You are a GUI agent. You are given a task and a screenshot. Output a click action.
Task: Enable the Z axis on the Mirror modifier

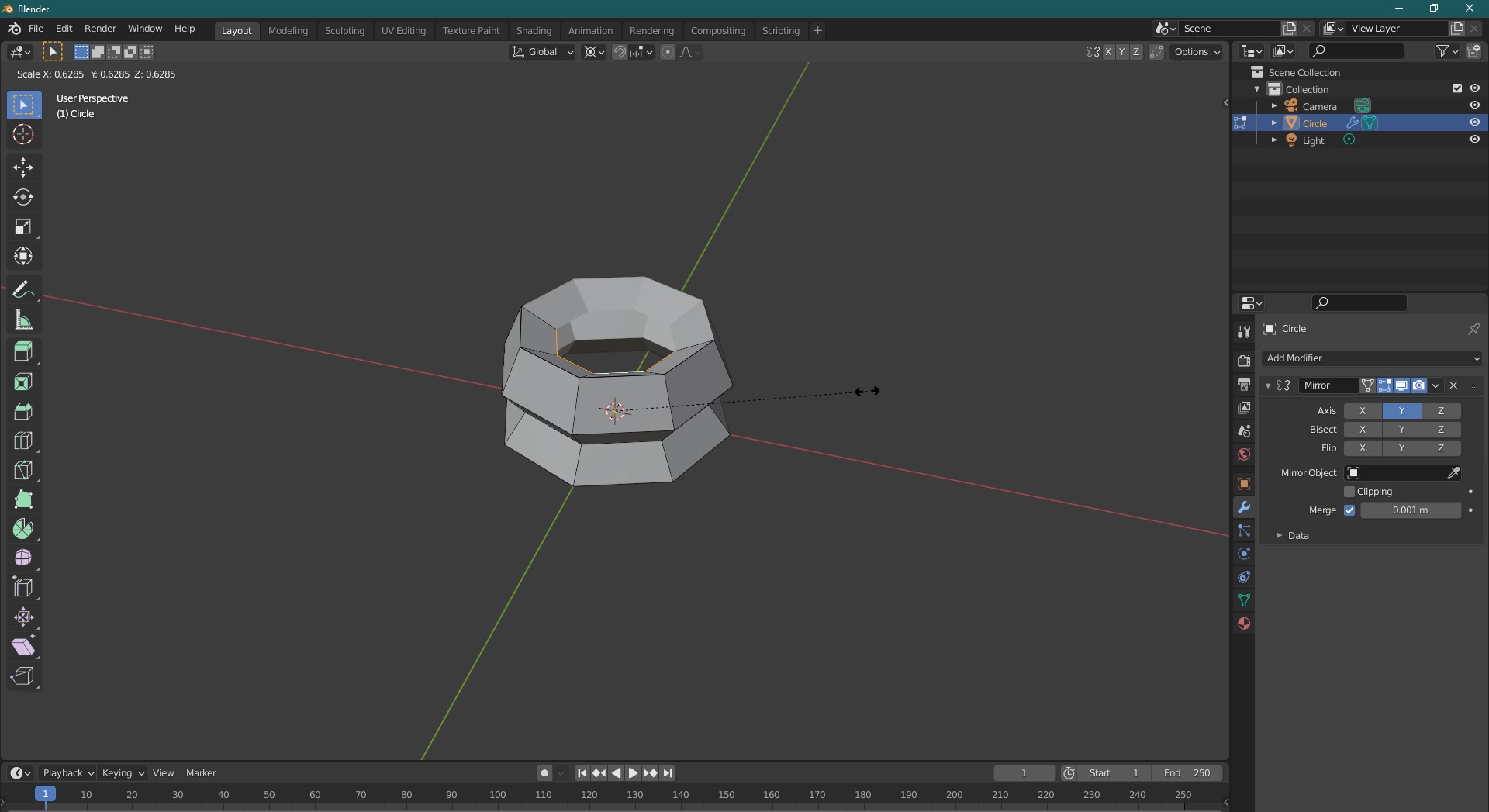(1441, 410)
